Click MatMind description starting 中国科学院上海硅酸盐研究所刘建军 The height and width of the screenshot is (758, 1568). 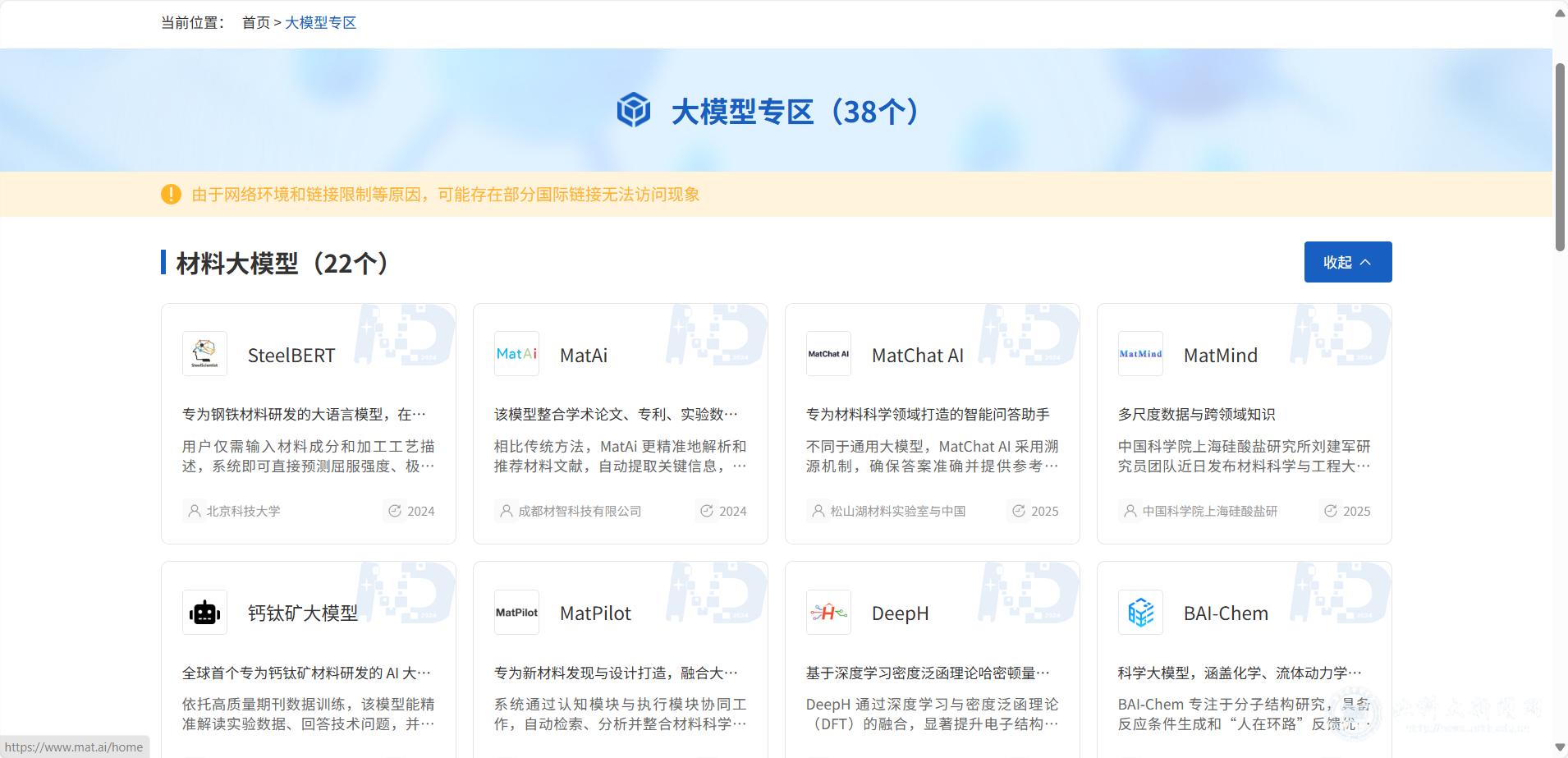[x=1244, y=457]
